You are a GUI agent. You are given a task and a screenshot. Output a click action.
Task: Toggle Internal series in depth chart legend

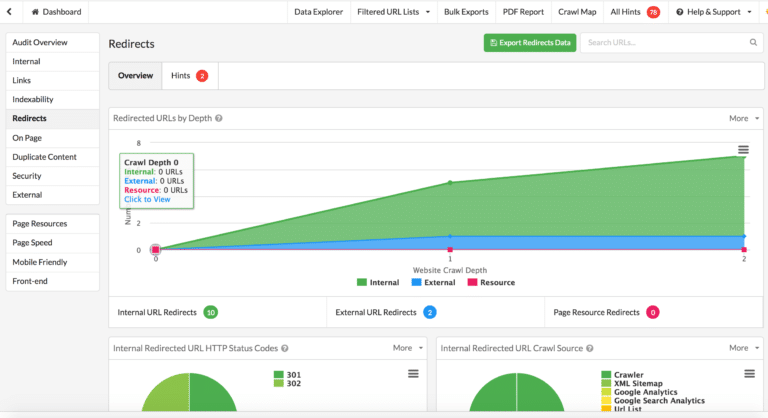(x=378, y=282)
